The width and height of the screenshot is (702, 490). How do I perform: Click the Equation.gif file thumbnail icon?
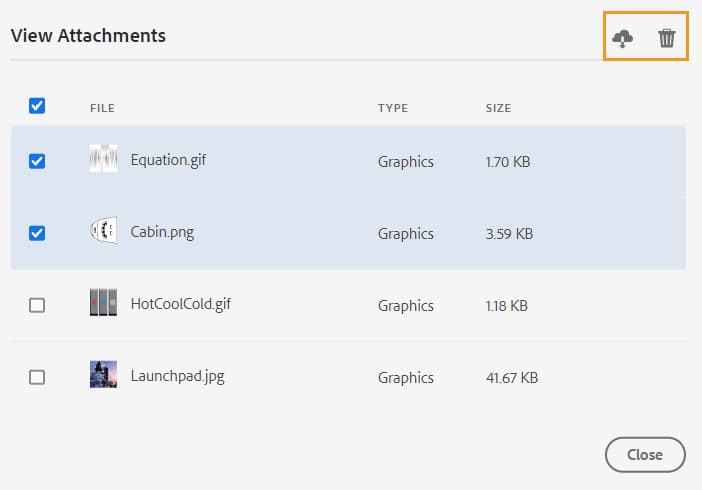pyautogui.click(x=103, y=159)
